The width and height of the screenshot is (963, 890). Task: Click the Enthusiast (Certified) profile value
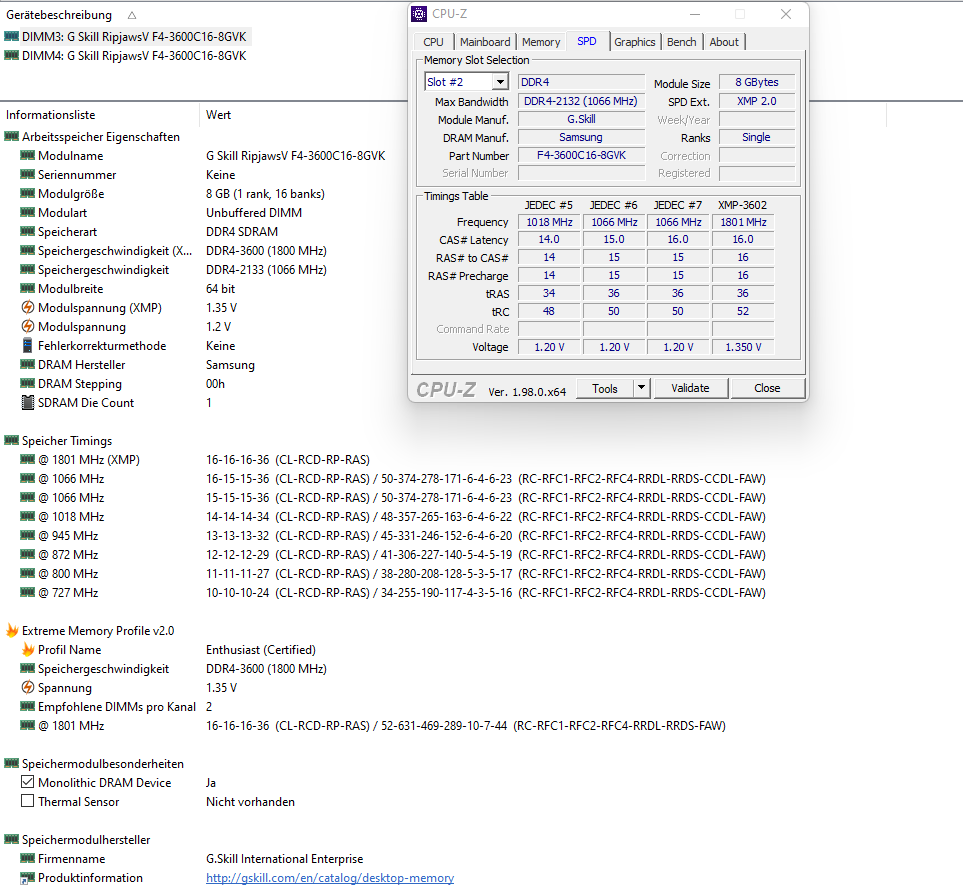261,649
